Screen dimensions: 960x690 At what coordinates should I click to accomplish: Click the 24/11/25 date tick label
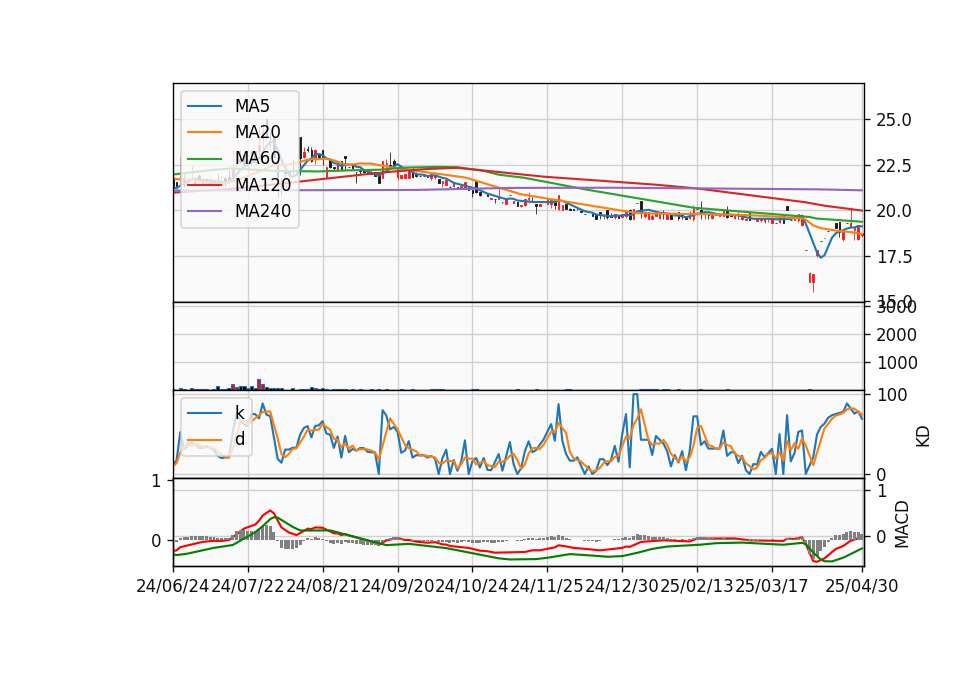[547, 586]
